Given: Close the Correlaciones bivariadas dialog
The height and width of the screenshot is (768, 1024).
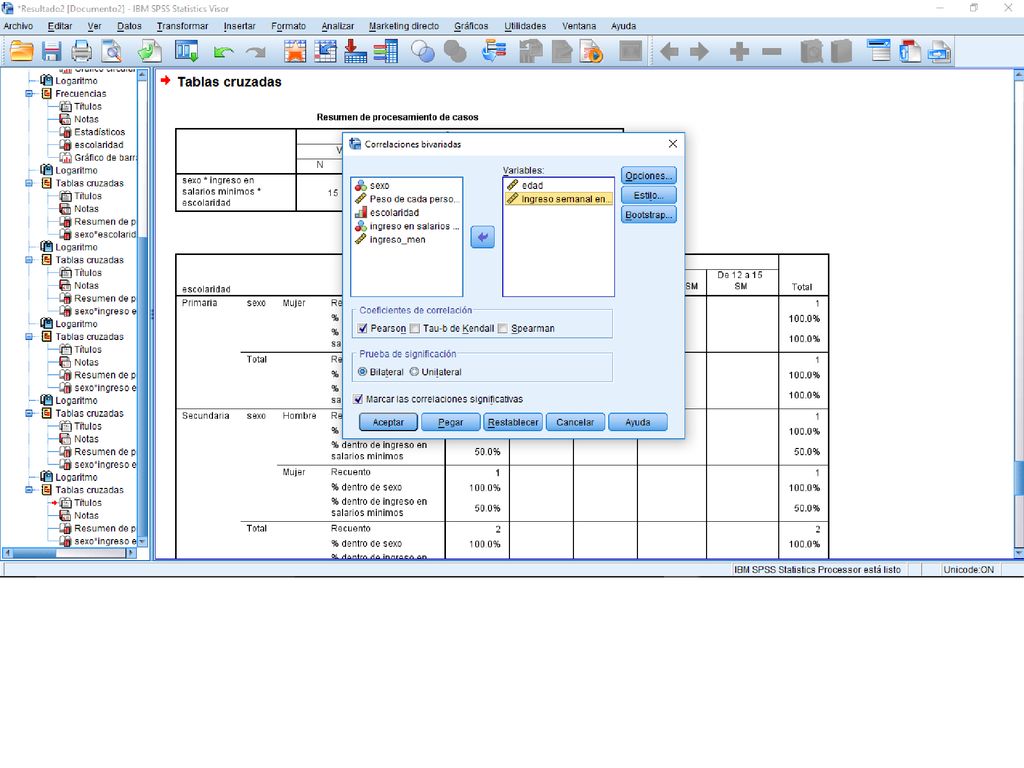Looking at the screenshot, I should tap(673, 144).
